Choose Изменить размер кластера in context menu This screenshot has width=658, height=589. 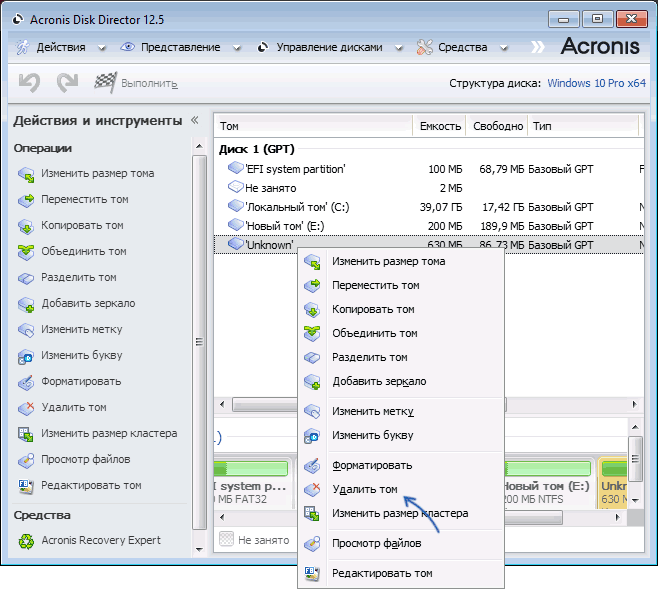400,513
